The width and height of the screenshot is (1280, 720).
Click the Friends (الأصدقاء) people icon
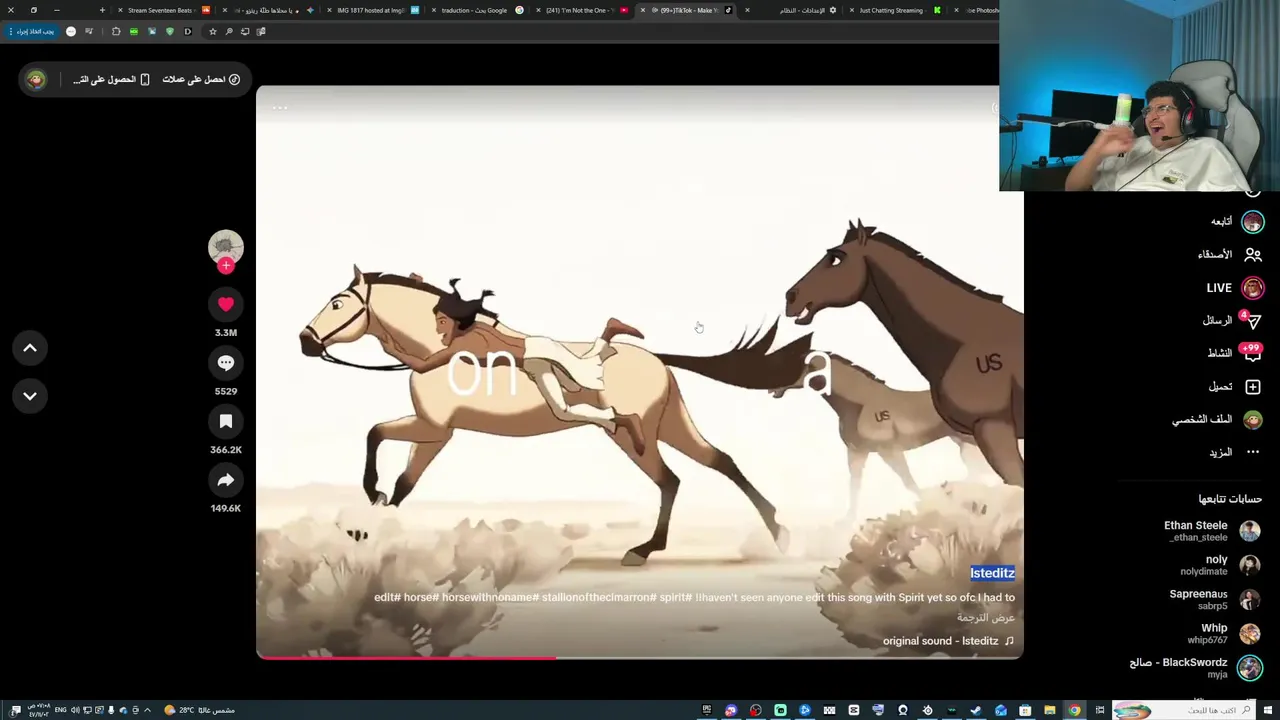pos(1253,255)
